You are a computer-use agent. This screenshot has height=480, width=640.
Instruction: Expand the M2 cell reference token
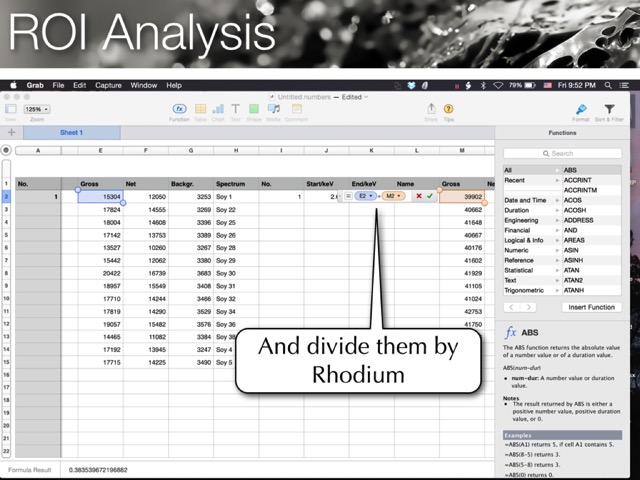coord(393,197)
